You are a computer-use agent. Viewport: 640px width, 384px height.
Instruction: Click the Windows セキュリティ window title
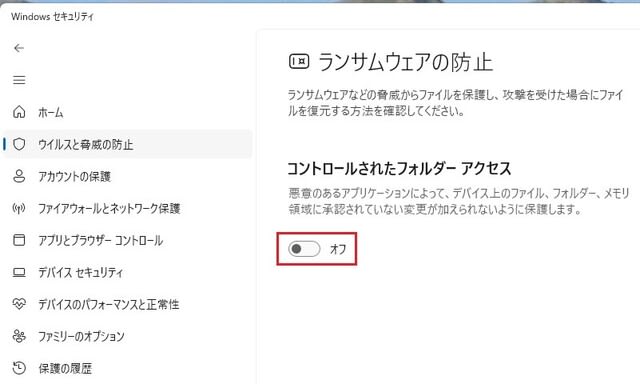click(x=52, y=17)
